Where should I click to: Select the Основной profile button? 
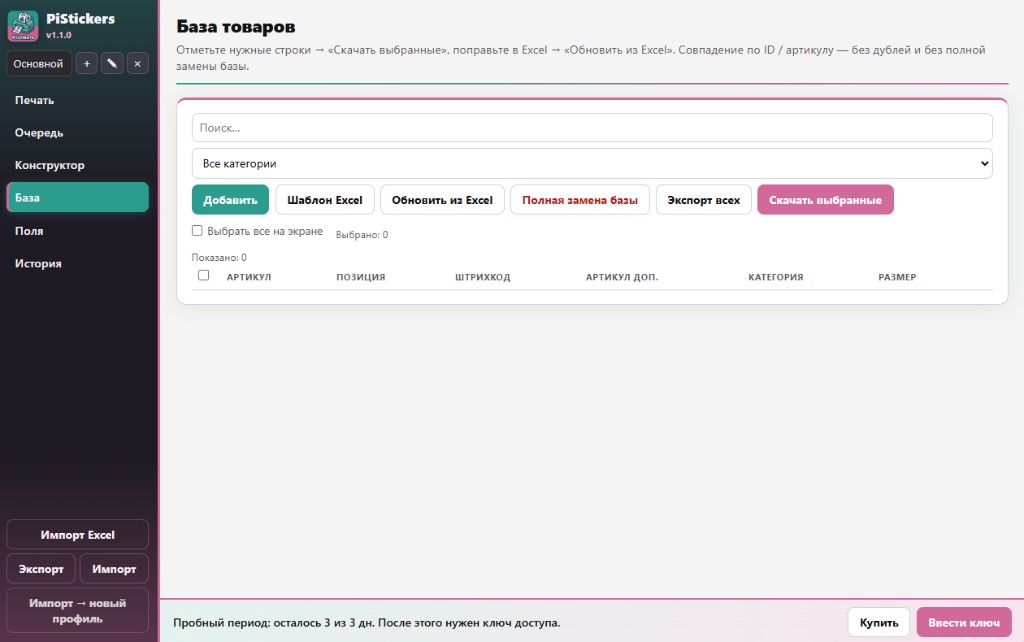[39, 63]
